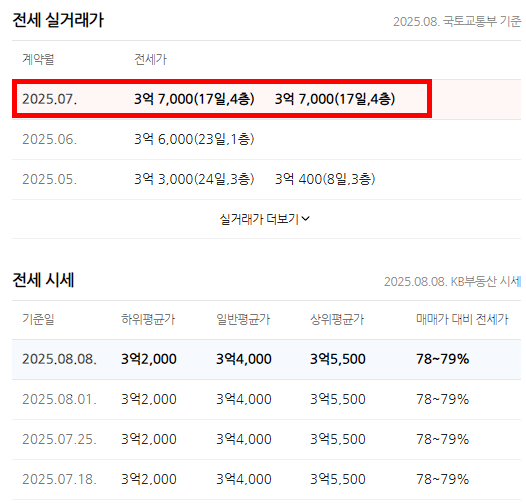Select the 2025.08.08. date row cell
The width and height of the screenshot is (526, 503).
point(59,359)
